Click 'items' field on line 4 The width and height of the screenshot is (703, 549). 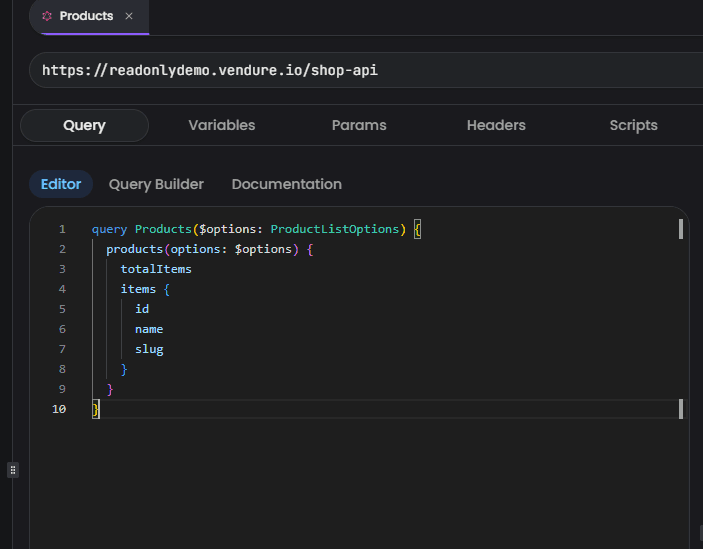pos(138,289)
